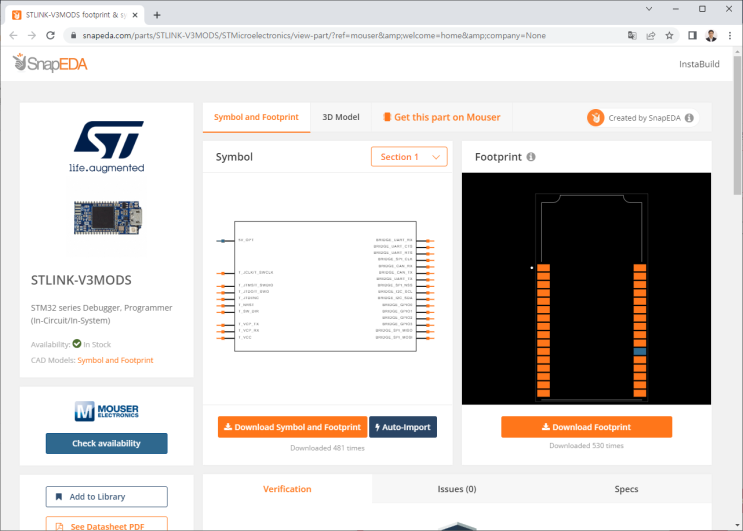The height and width of the screenshot is (531, 743).
Task: Select the Specs tab
Action: 626,489
